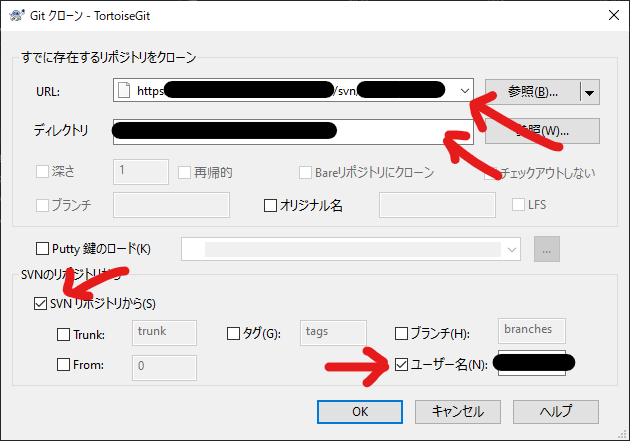Click the キャンセル button

[458, 412]
